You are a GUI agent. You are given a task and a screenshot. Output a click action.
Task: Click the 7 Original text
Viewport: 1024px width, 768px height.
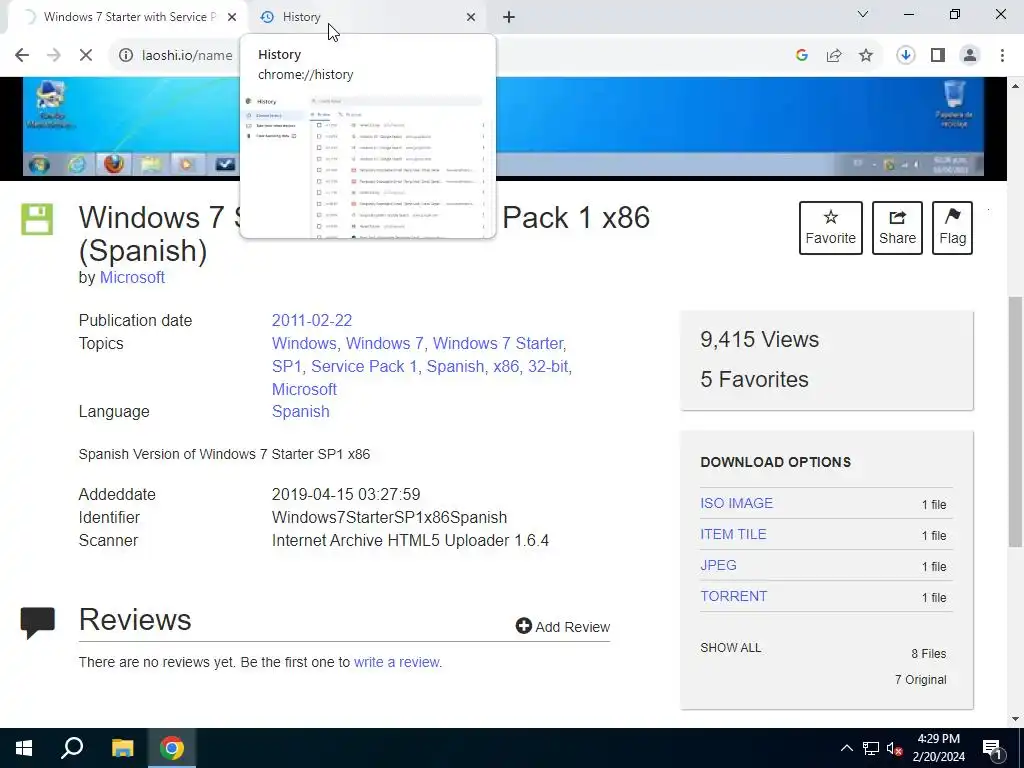coord(920,680)
